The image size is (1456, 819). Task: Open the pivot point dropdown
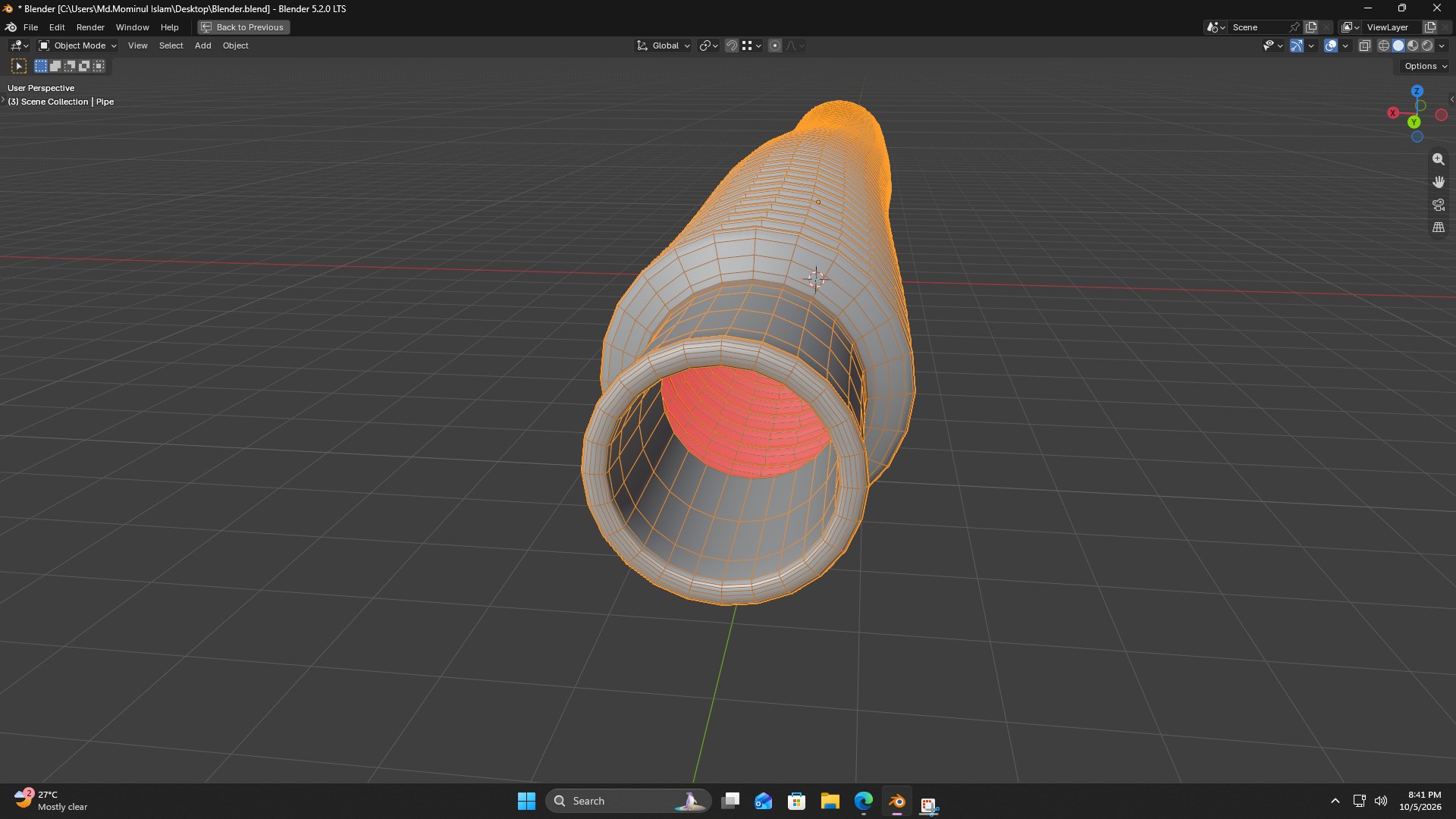708,45
